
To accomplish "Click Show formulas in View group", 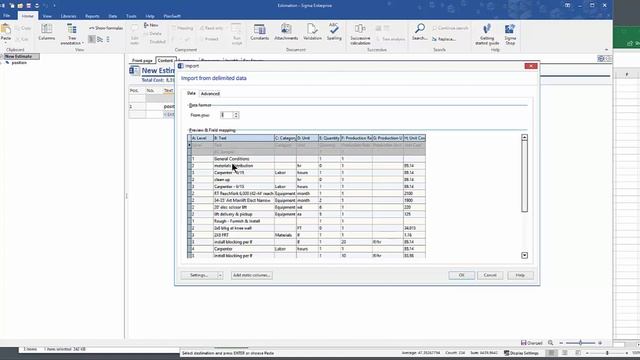I will tap(106, 28).
